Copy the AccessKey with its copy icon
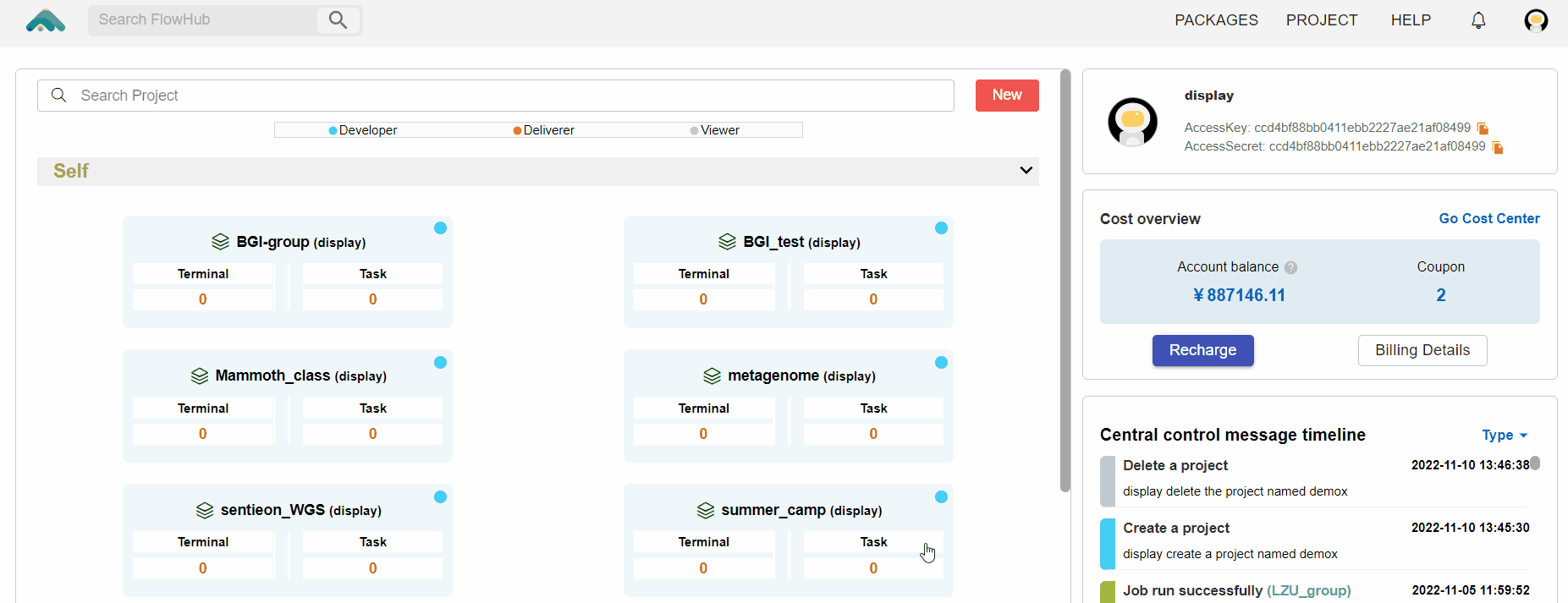Viewport: 1568px width, 603px height. point(1483,129)
